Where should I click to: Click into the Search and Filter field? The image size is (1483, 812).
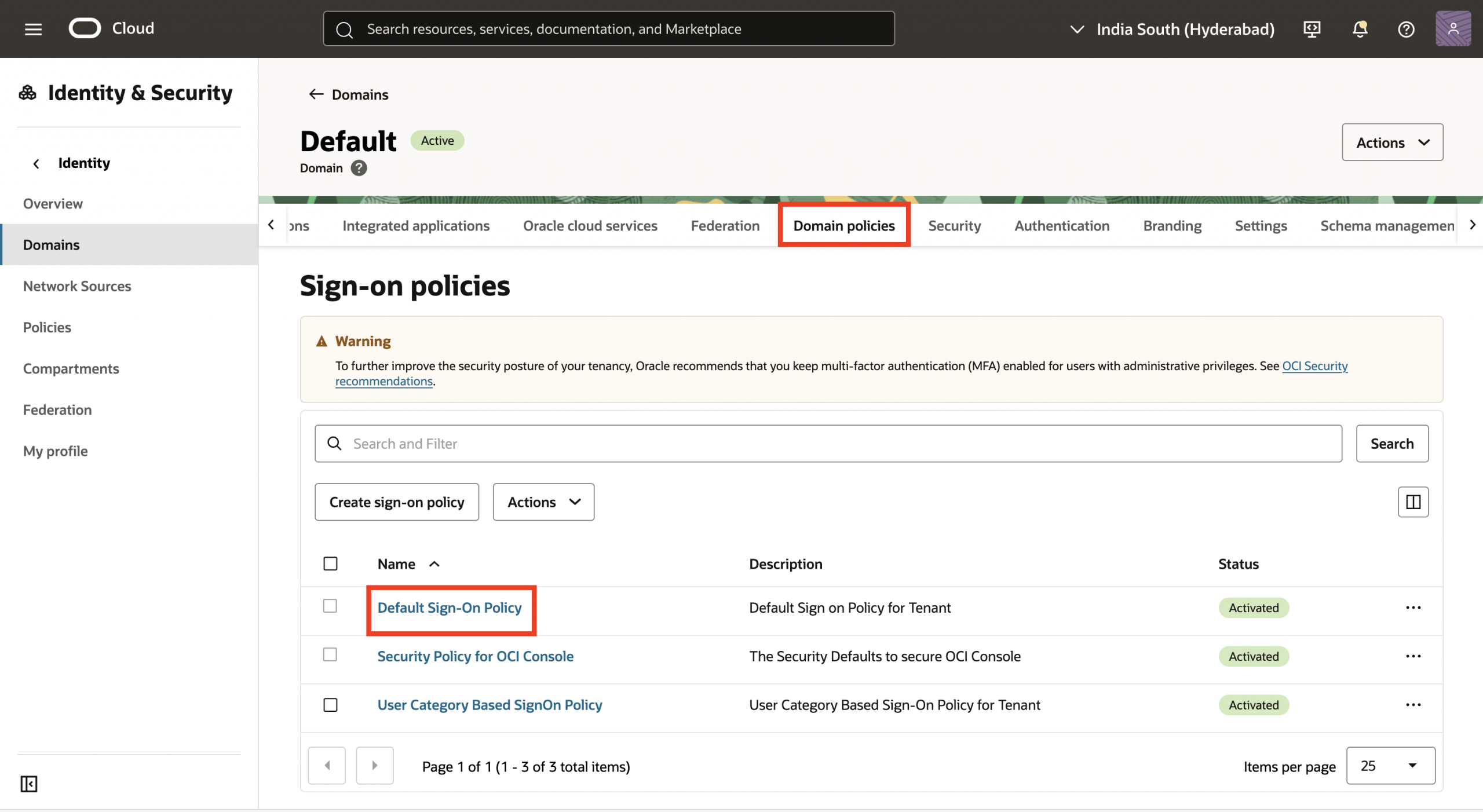(828, 444)
